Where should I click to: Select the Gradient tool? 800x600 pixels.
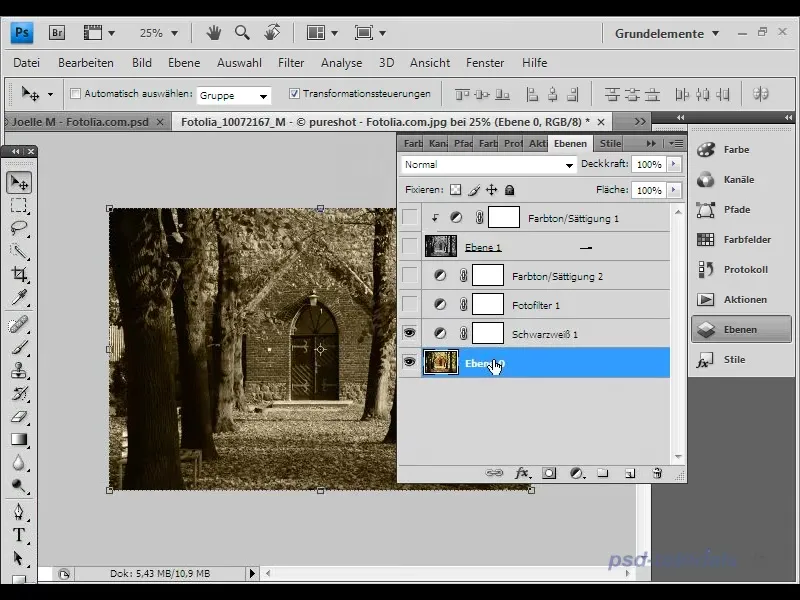coord(19,439)
